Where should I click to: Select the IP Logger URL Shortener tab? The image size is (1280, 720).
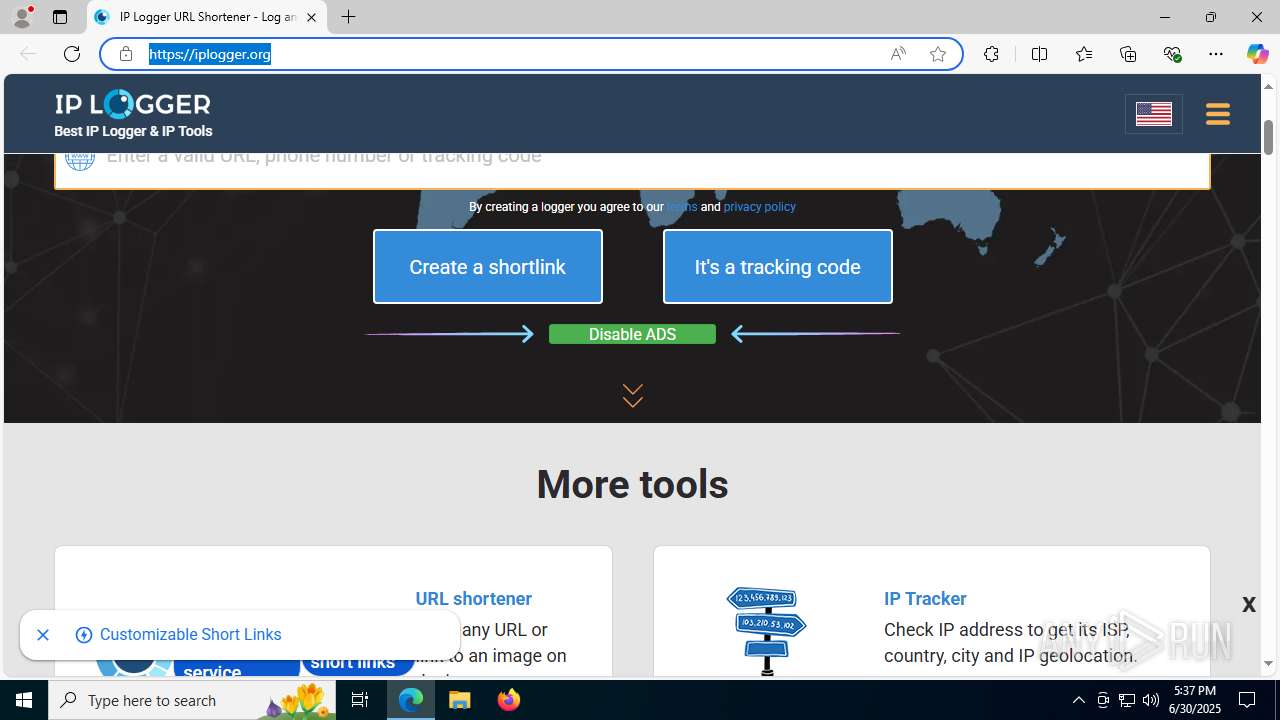tap(207, 17)
